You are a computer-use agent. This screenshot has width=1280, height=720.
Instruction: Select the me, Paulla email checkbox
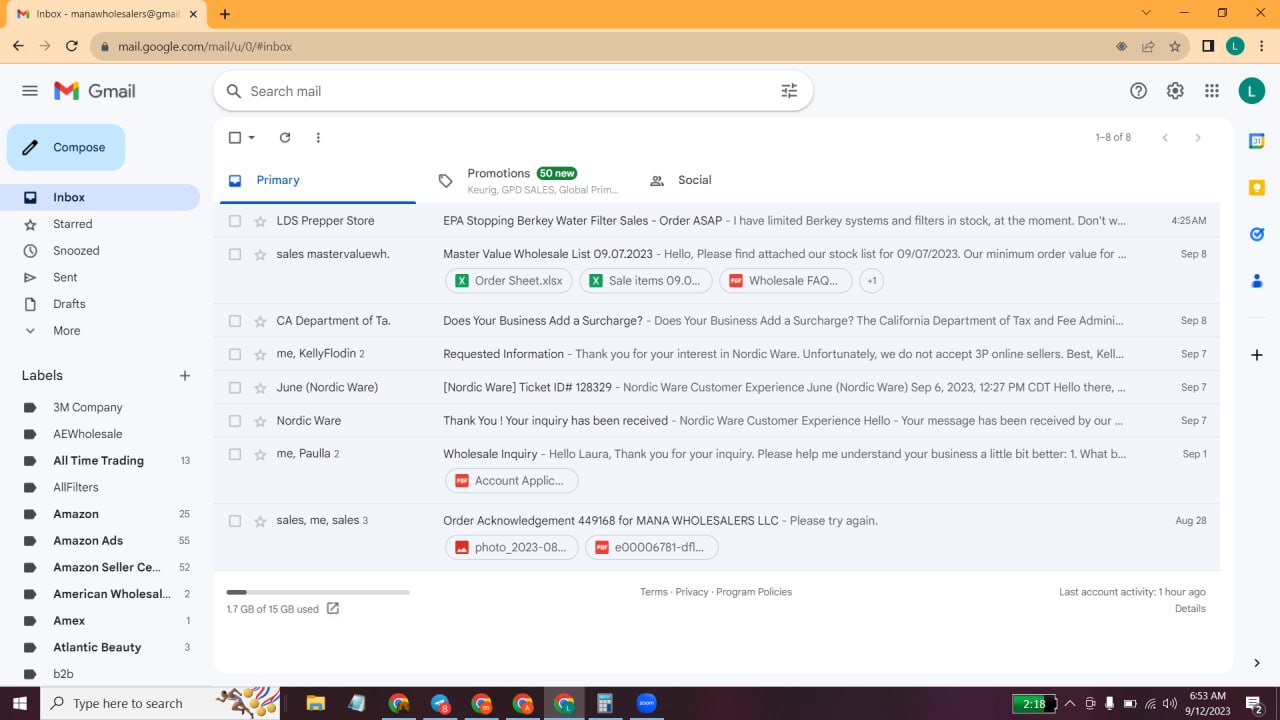pos(235,454)
